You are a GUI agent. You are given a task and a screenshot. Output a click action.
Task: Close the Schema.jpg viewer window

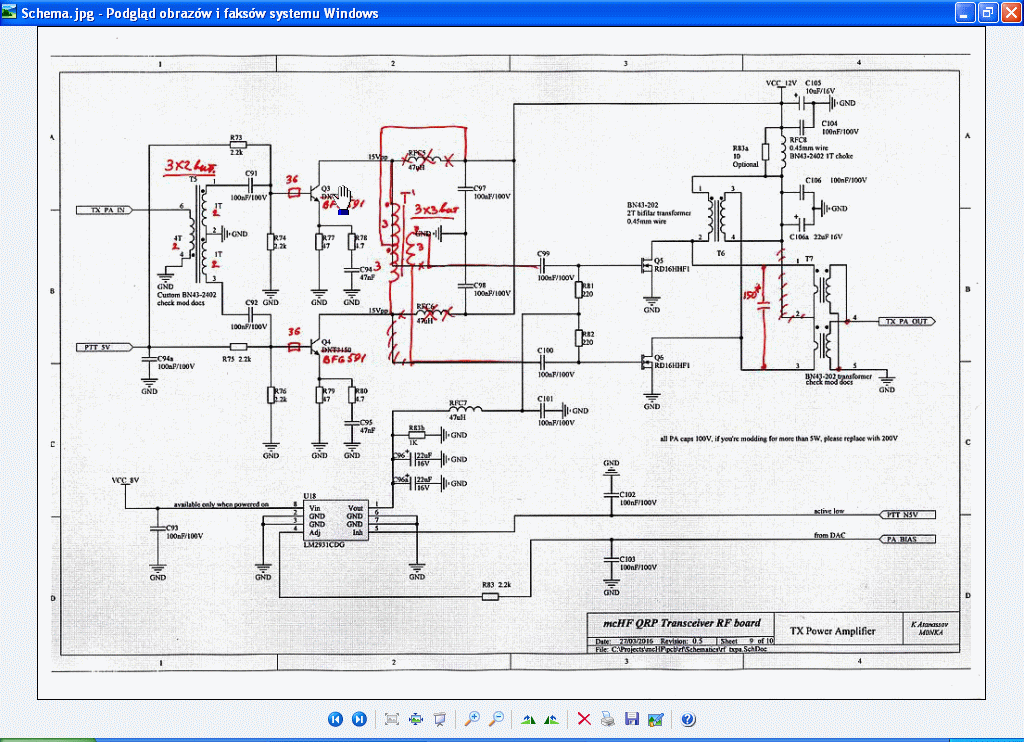1009,12
